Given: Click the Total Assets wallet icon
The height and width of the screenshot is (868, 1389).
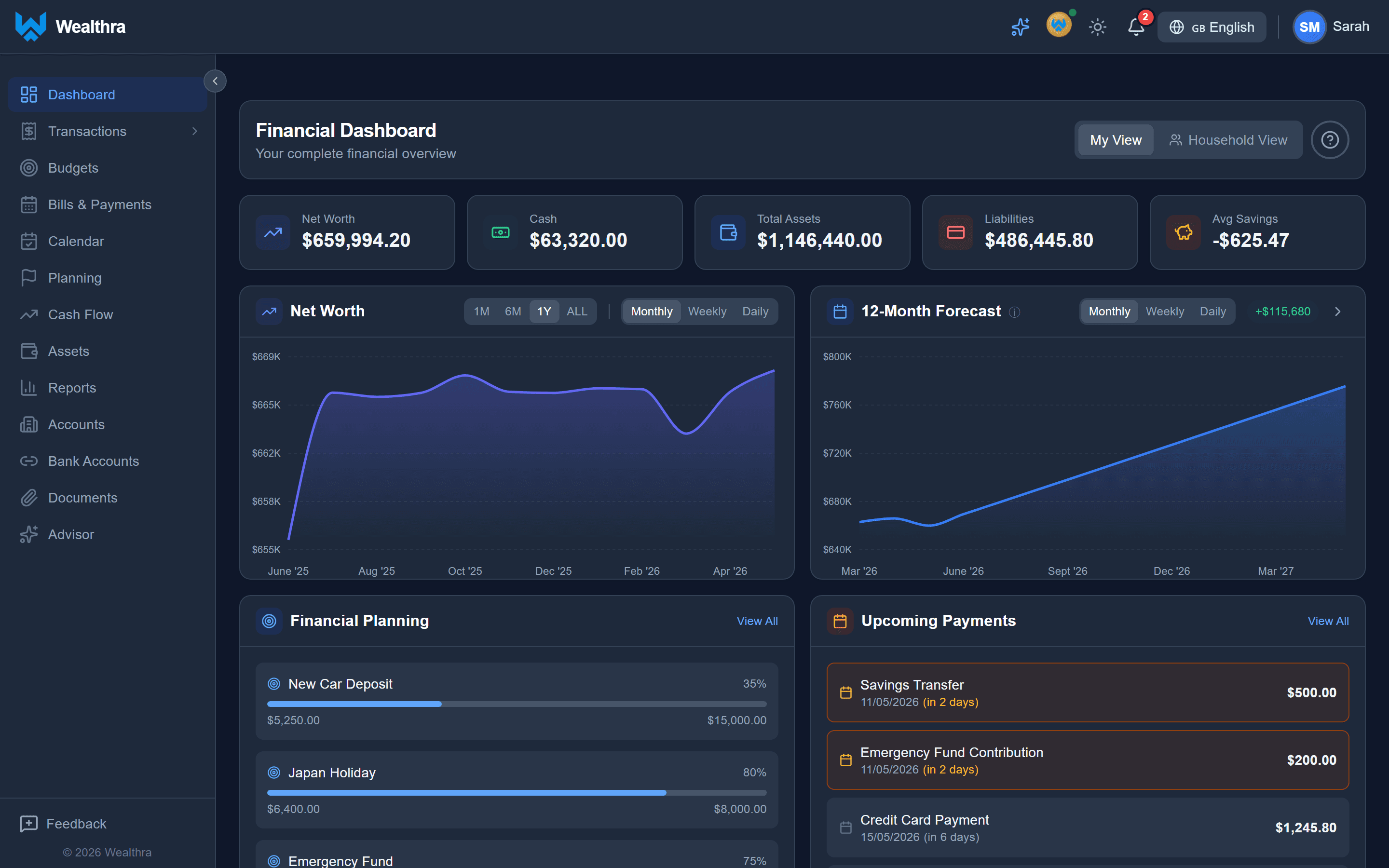Looking at the screenshot, I should click(728, 232).
